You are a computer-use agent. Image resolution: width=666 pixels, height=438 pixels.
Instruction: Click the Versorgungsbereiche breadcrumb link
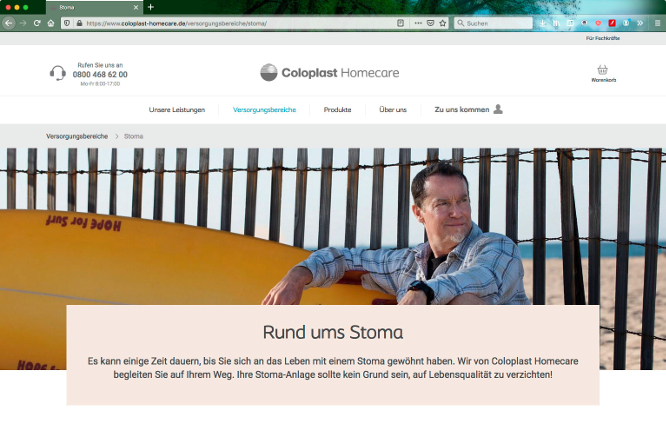coord(77,136)
